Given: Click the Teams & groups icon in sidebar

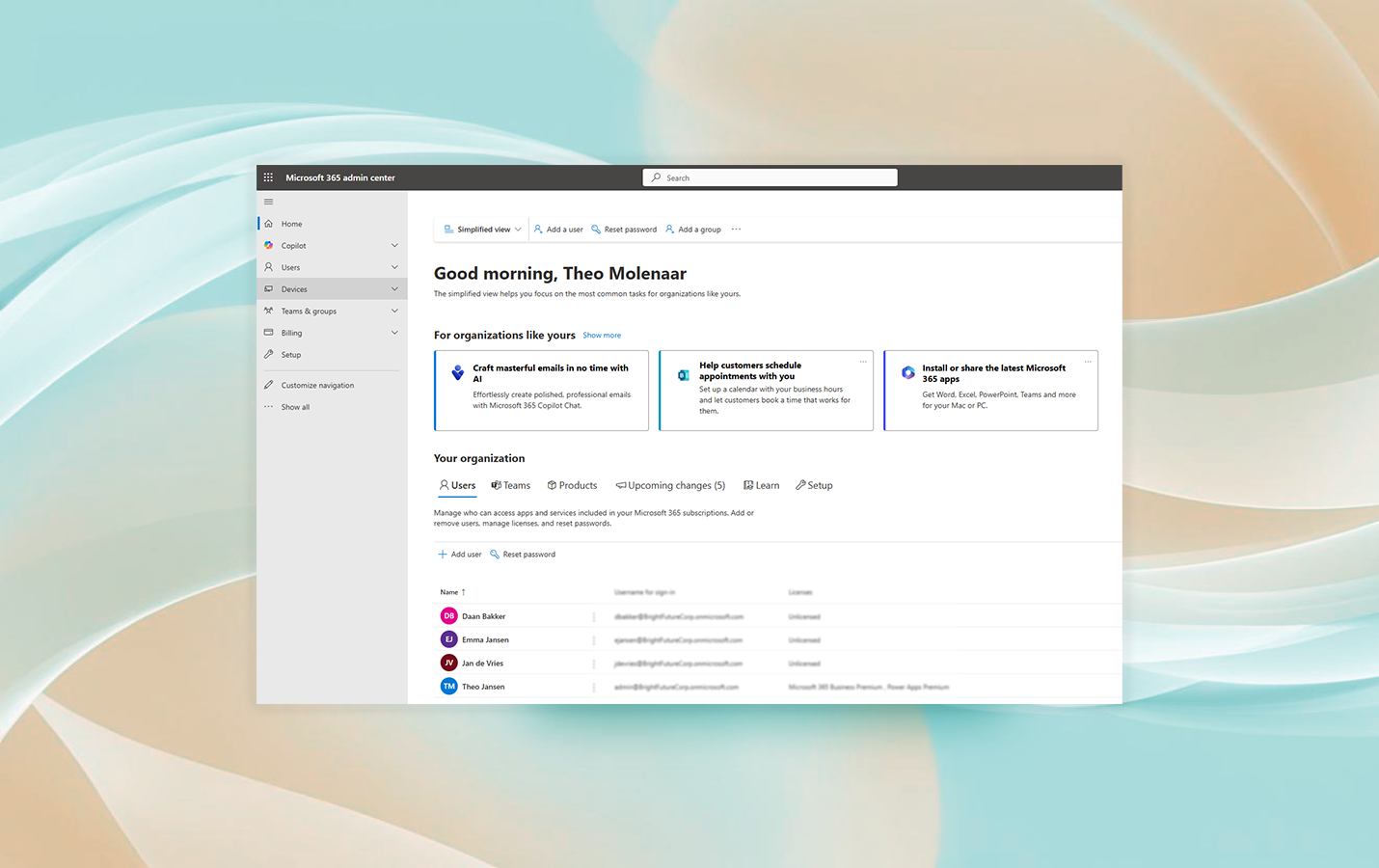Looking at the screenshot, I should coord(269,311).
